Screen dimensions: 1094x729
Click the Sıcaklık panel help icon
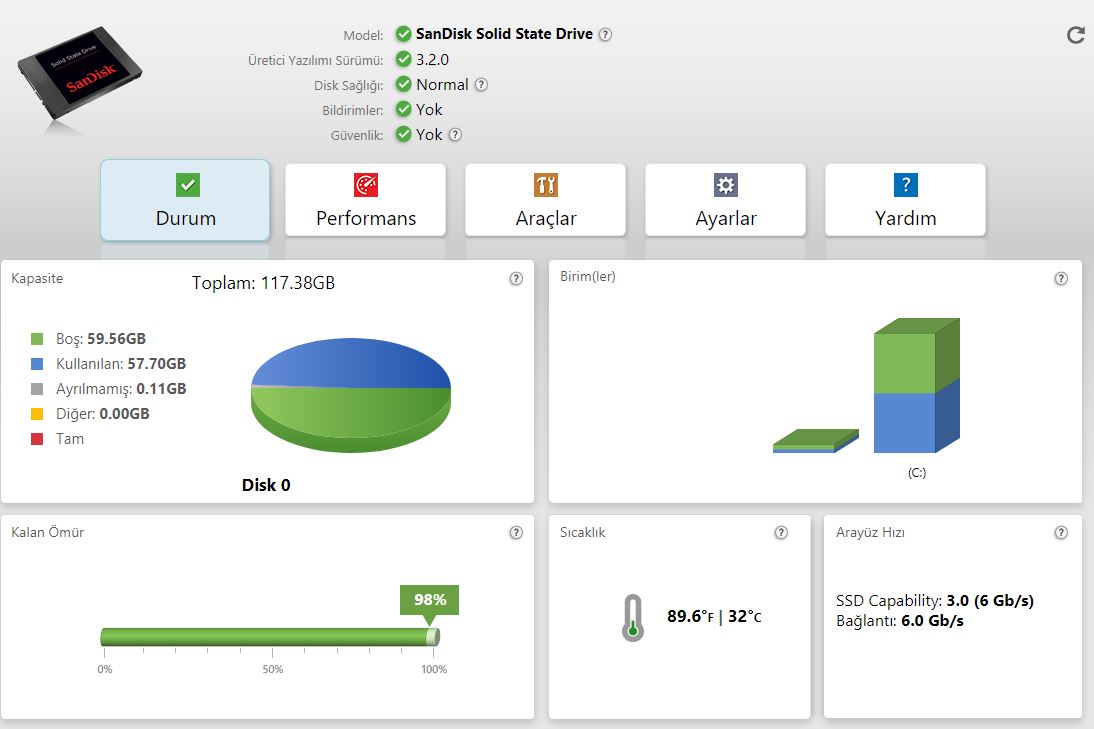(x=781, y=532)
